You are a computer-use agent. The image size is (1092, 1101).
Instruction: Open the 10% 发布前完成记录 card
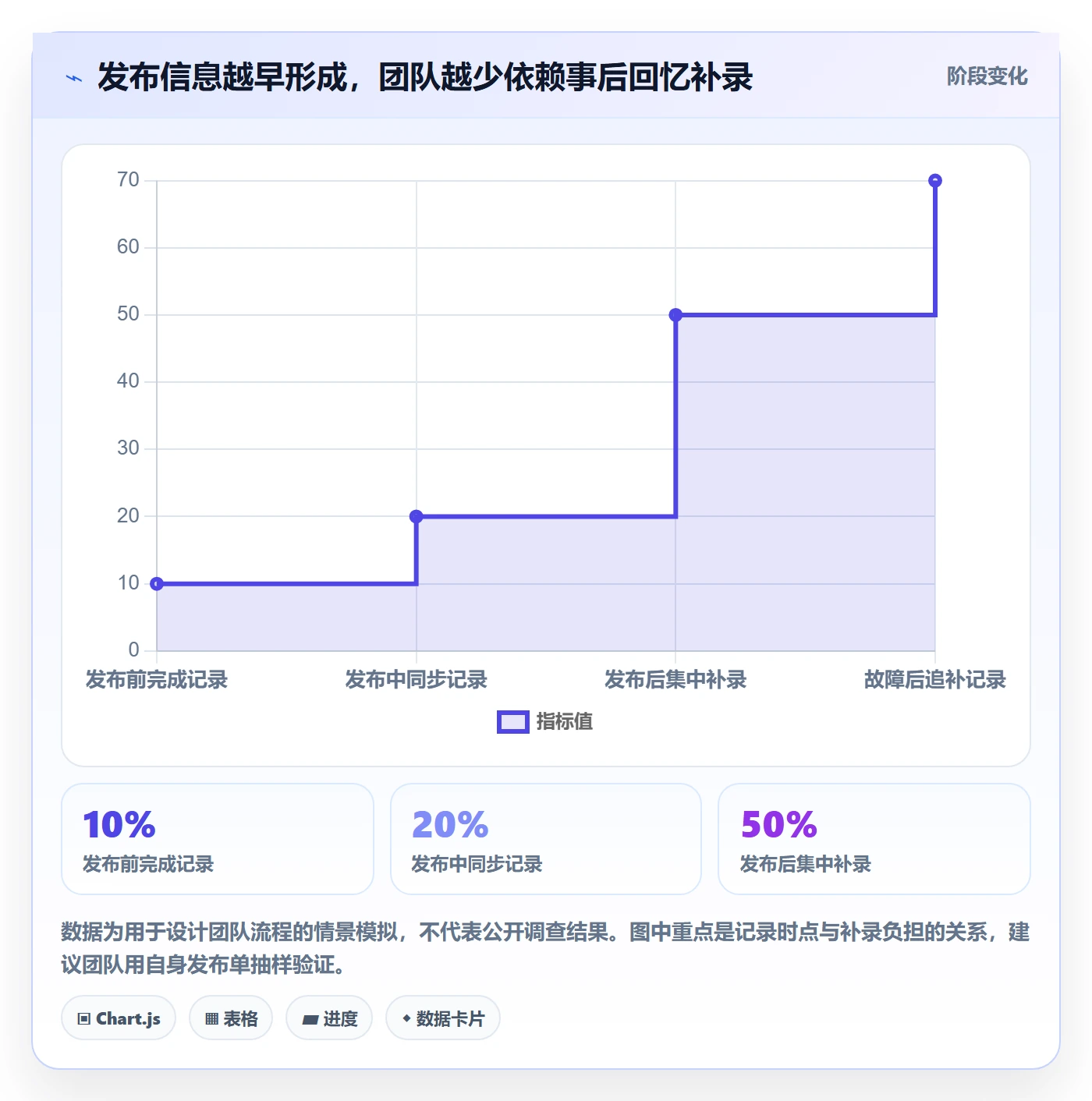pos(218,839)
